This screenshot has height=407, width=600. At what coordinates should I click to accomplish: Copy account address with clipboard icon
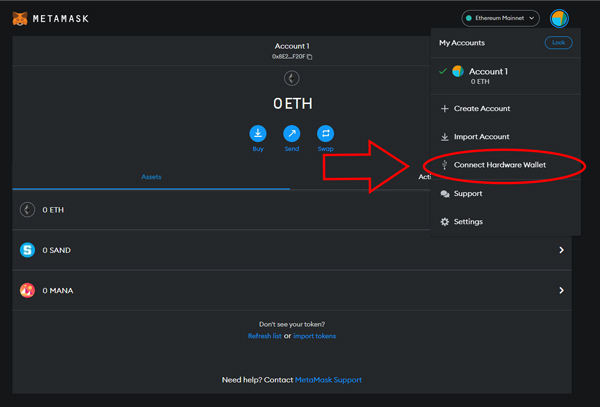(x=309, y=57)
